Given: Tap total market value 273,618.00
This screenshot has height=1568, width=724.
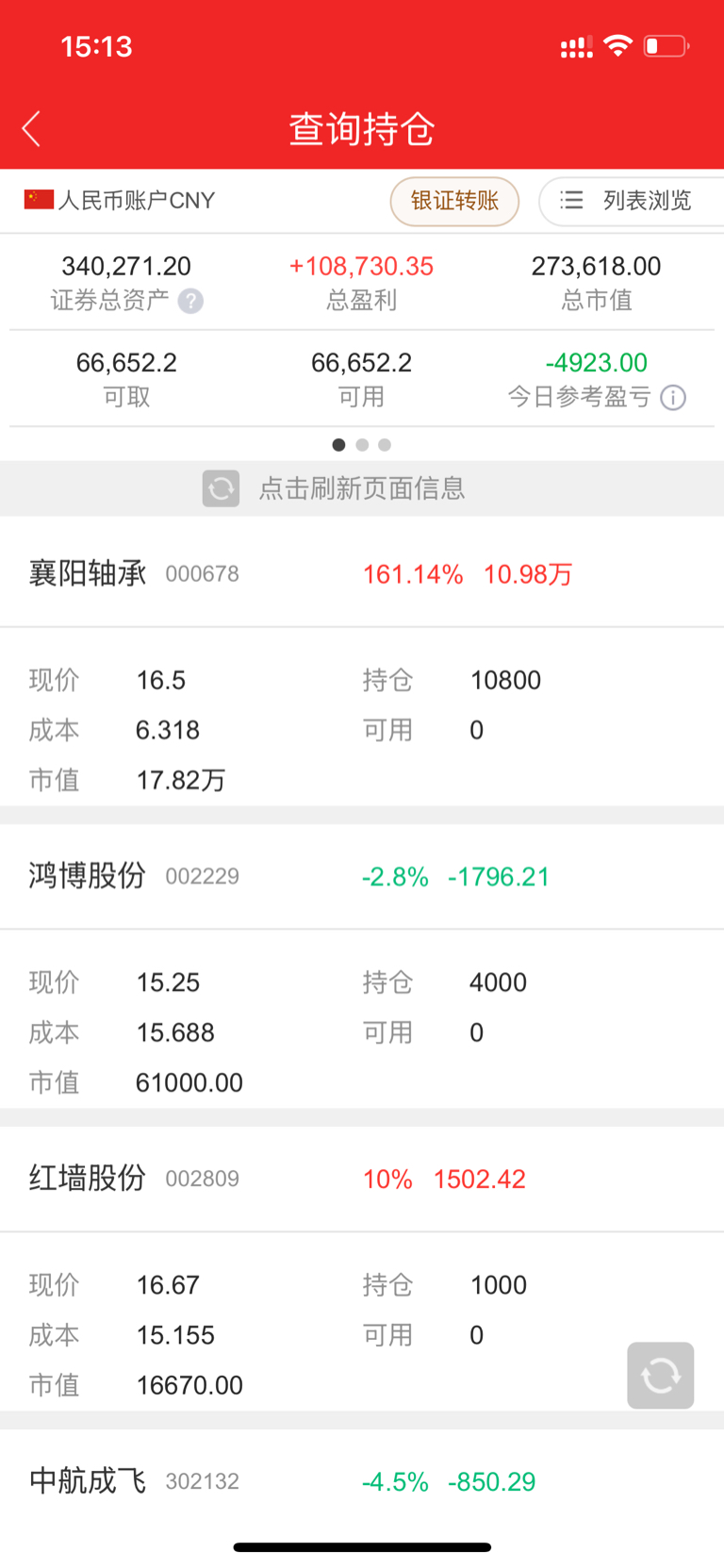Looking at the screenshot, I should point(596,267).
